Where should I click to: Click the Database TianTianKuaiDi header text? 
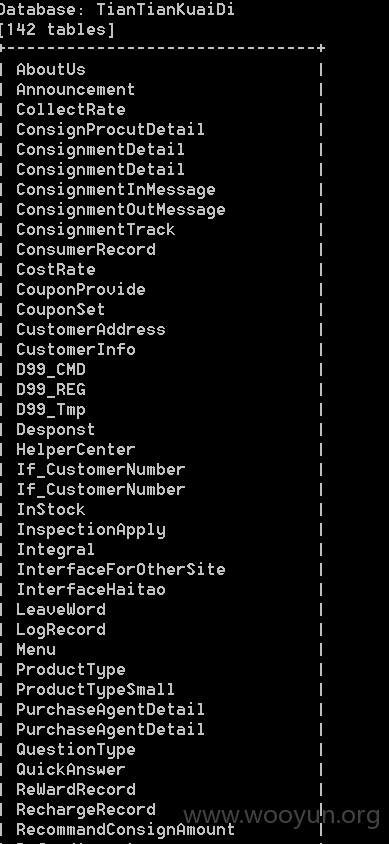[117, 9]
